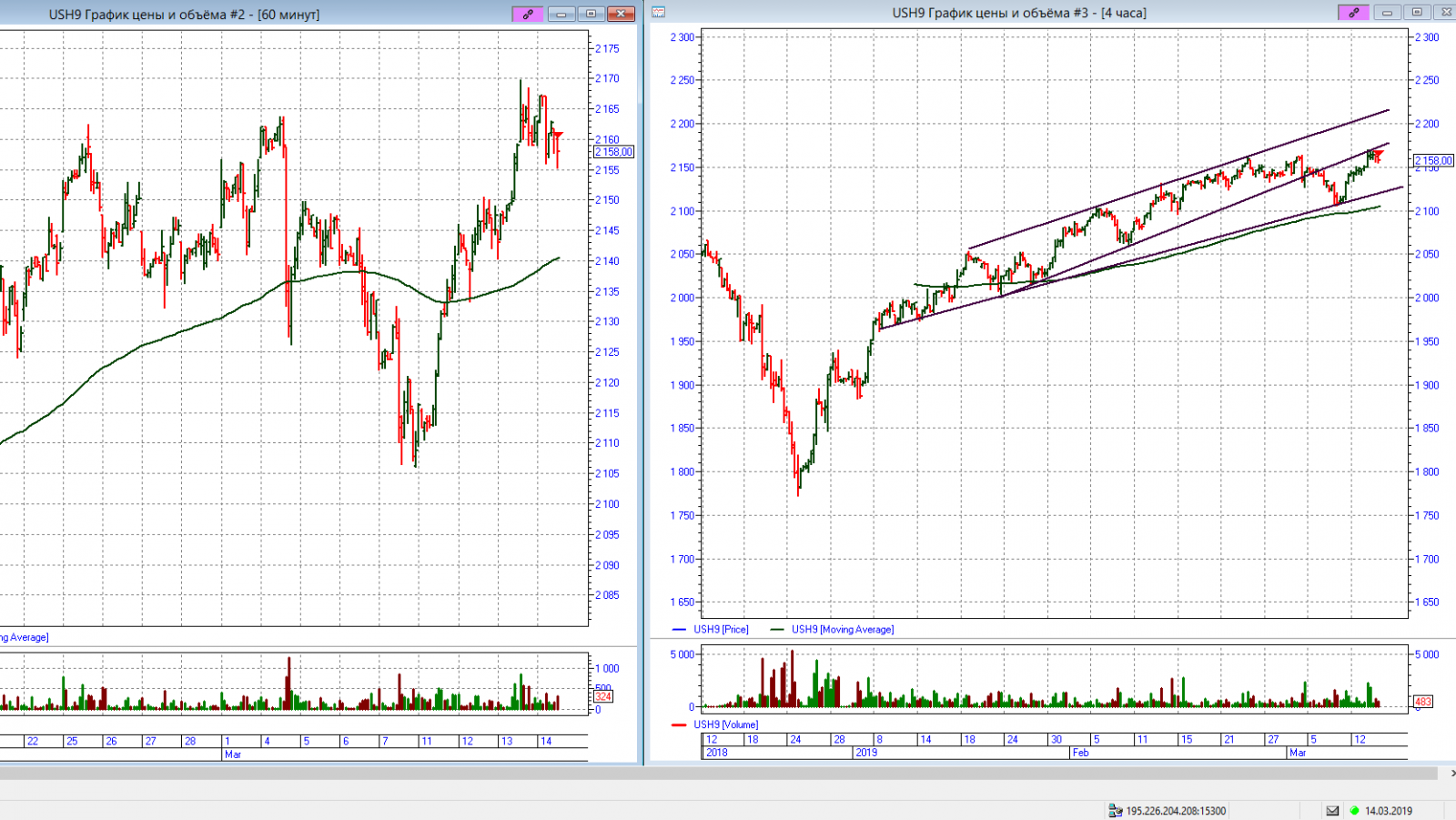
Task: Open the 4-hour chart window system icon
Action: tap(659, 13)
